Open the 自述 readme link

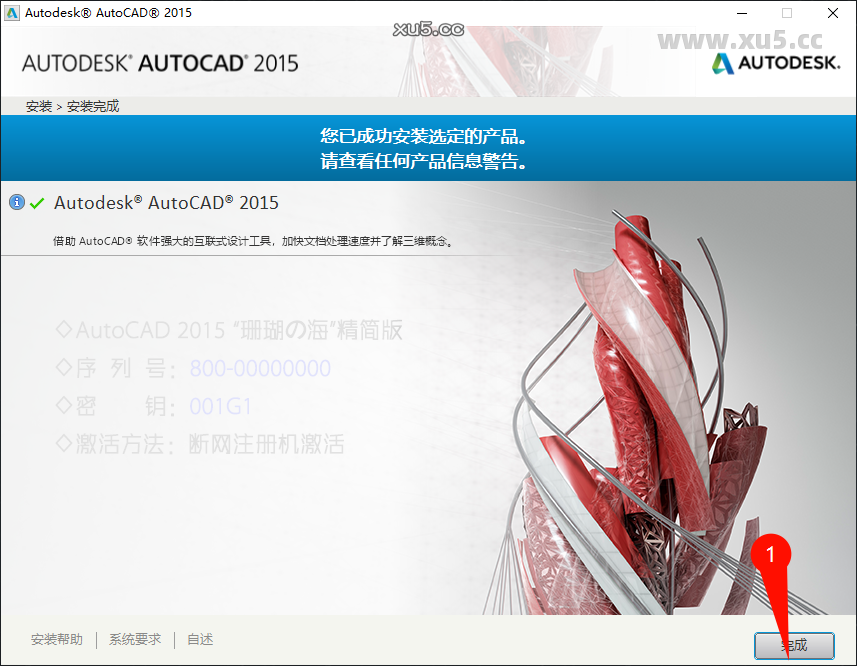(x=199, y=639)
